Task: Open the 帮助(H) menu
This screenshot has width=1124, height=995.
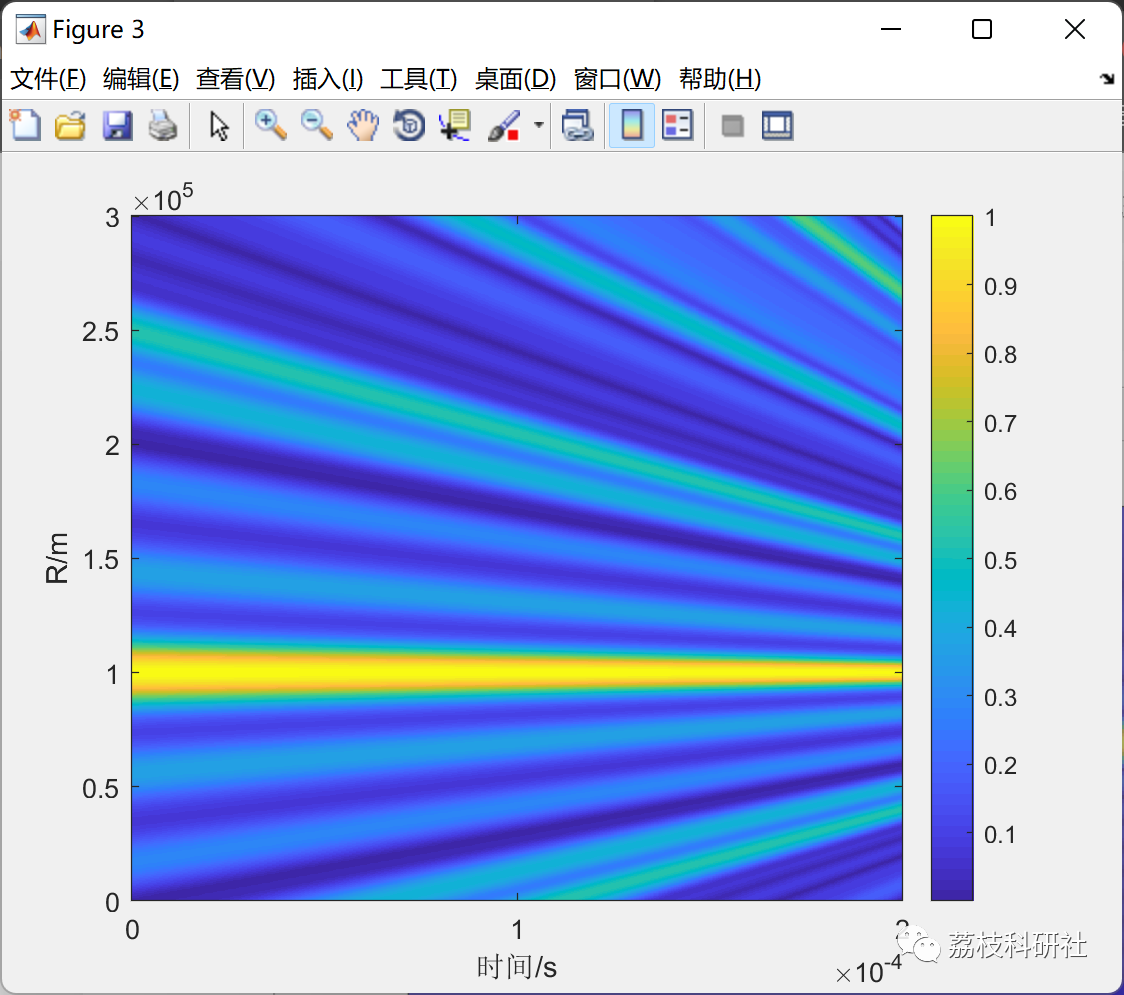Action: click(x=720, y=79)
